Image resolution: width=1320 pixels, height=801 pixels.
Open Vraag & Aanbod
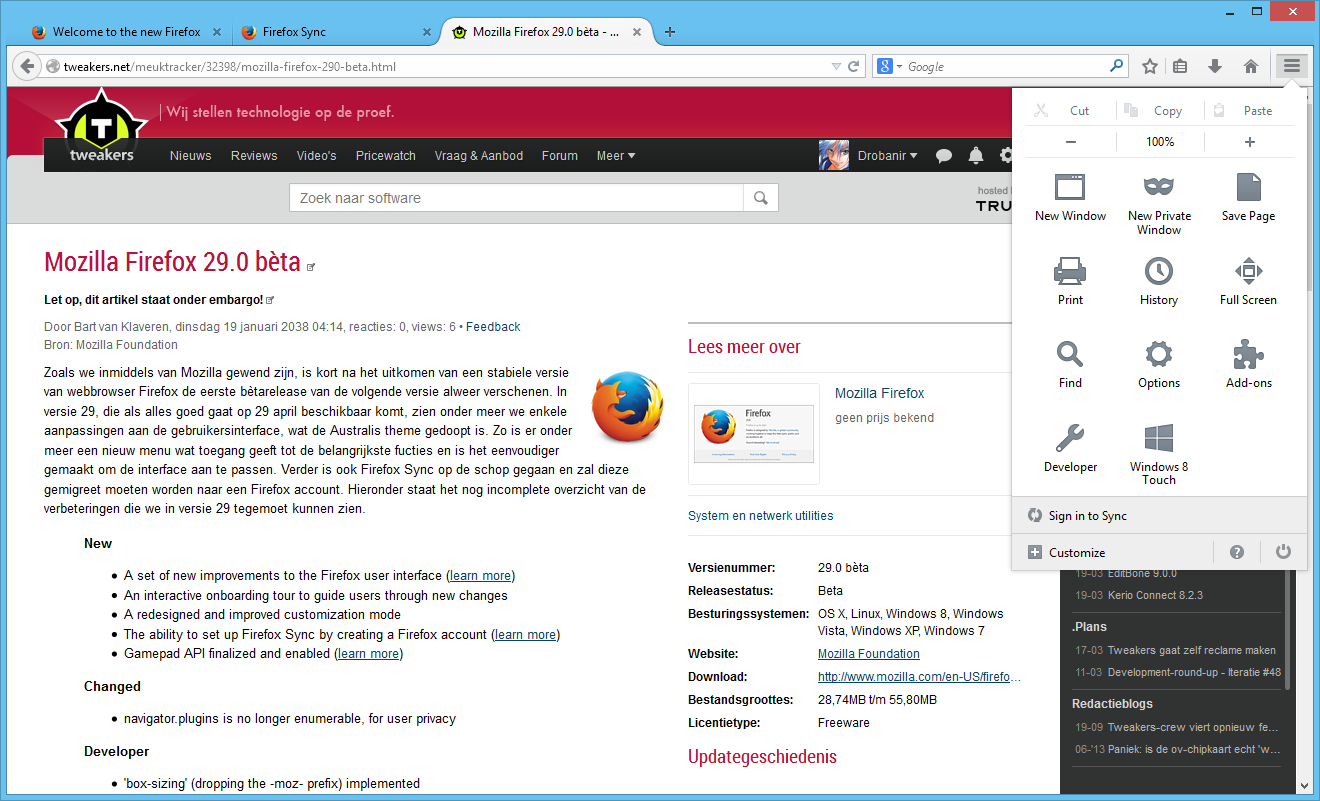pyautogui.click(x=479, y=155)
